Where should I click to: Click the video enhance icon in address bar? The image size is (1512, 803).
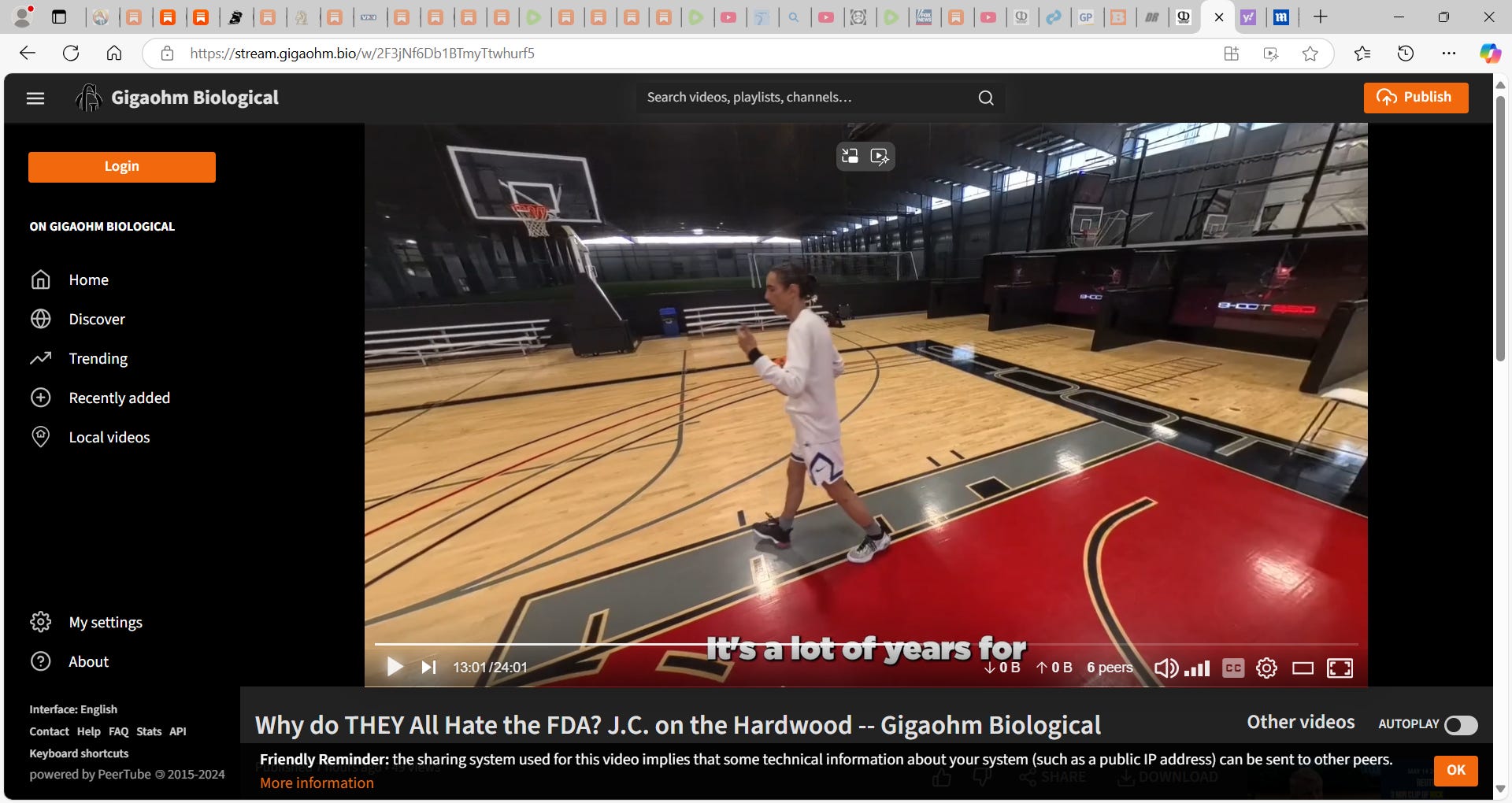[1270, 54]
